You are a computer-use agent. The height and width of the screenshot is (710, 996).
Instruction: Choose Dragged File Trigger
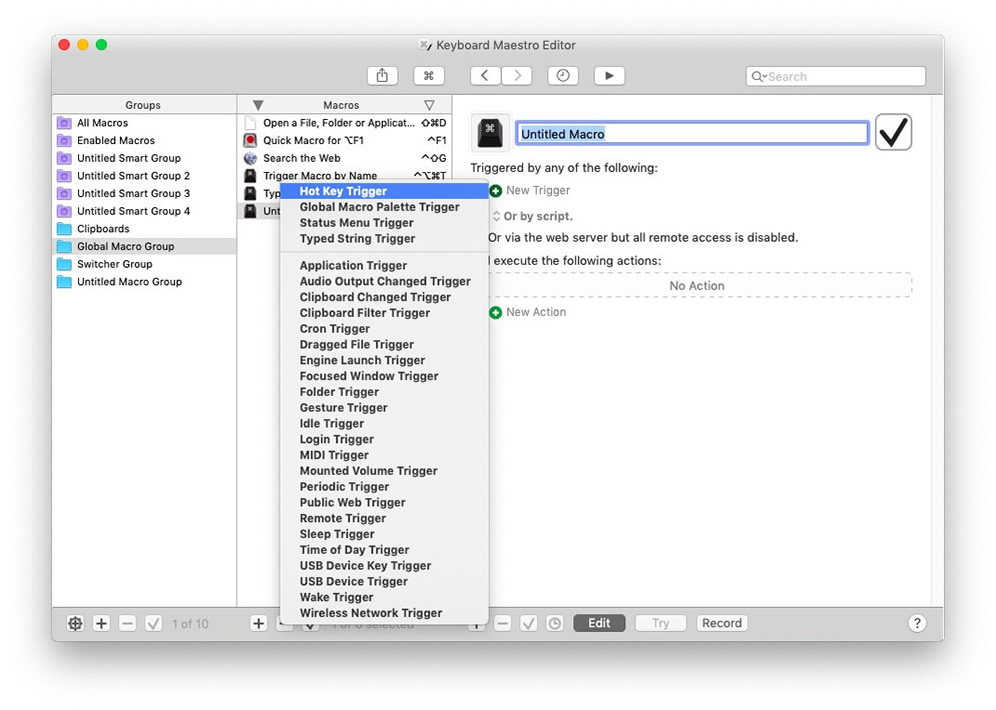click(384, 345)
